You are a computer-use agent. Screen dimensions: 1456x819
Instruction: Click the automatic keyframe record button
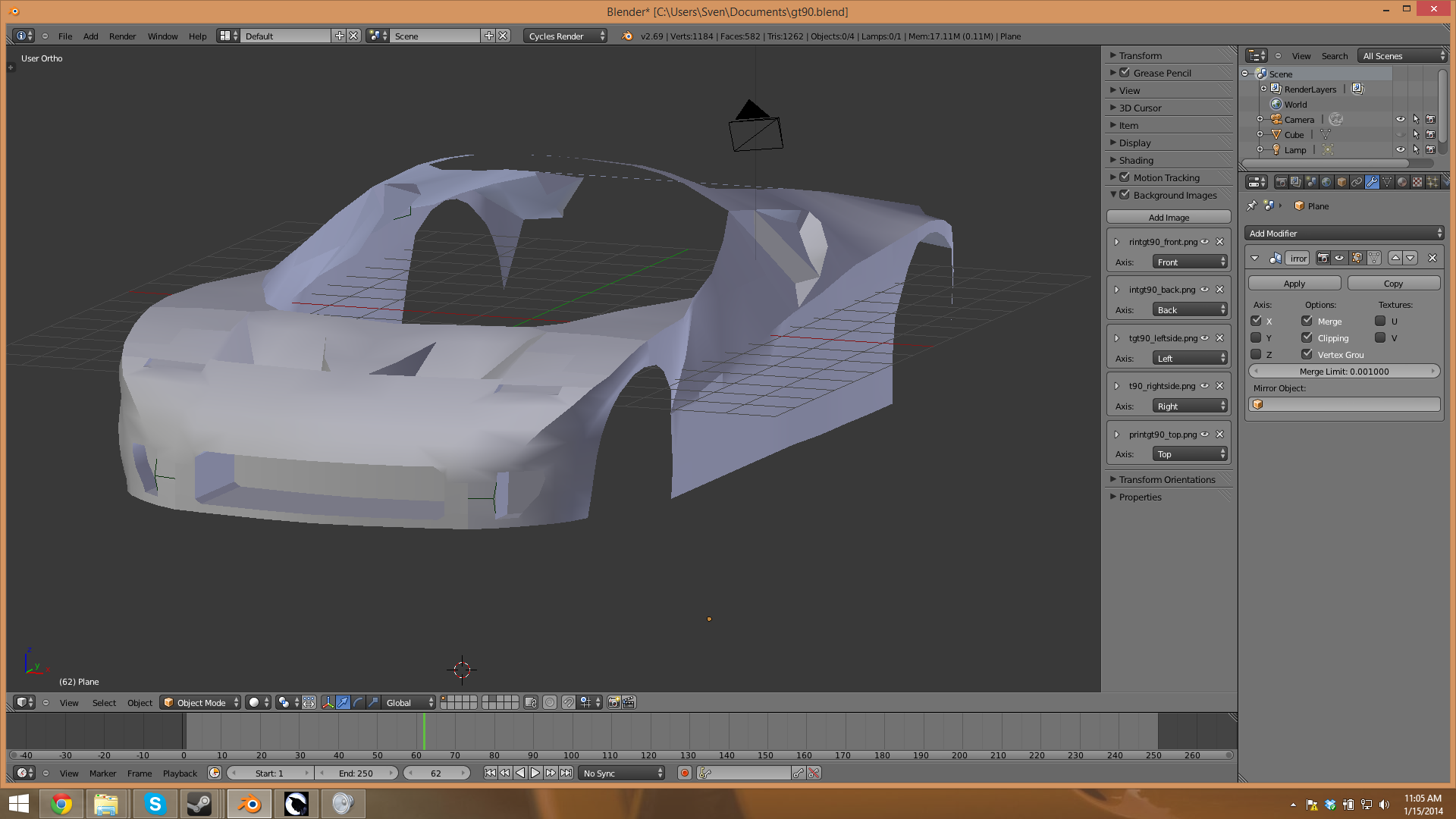click(x=685, y=773)
